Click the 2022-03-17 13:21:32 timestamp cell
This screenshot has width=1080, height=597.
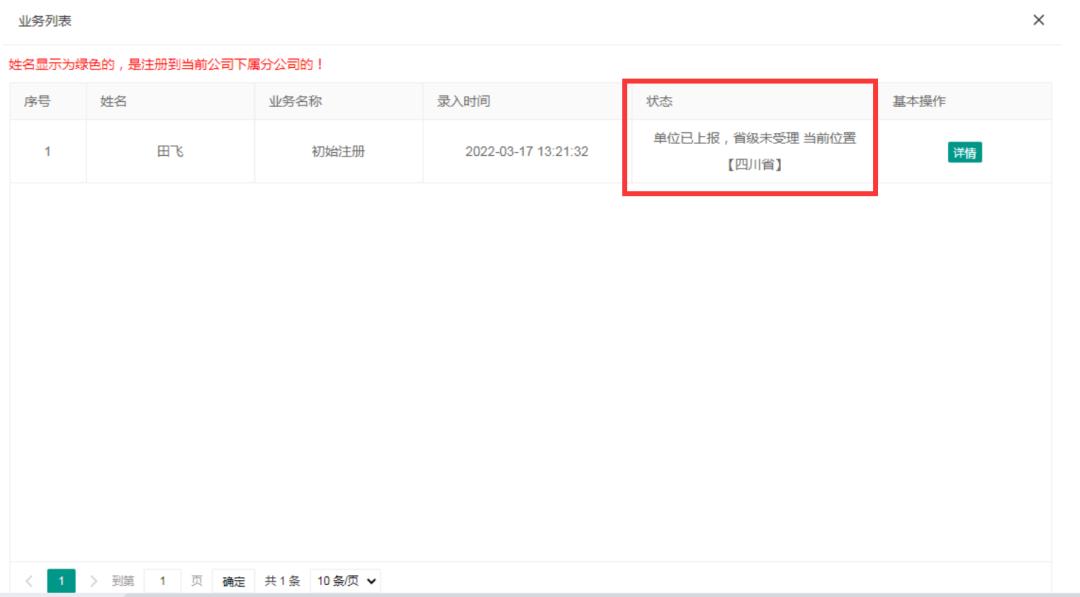527,152
